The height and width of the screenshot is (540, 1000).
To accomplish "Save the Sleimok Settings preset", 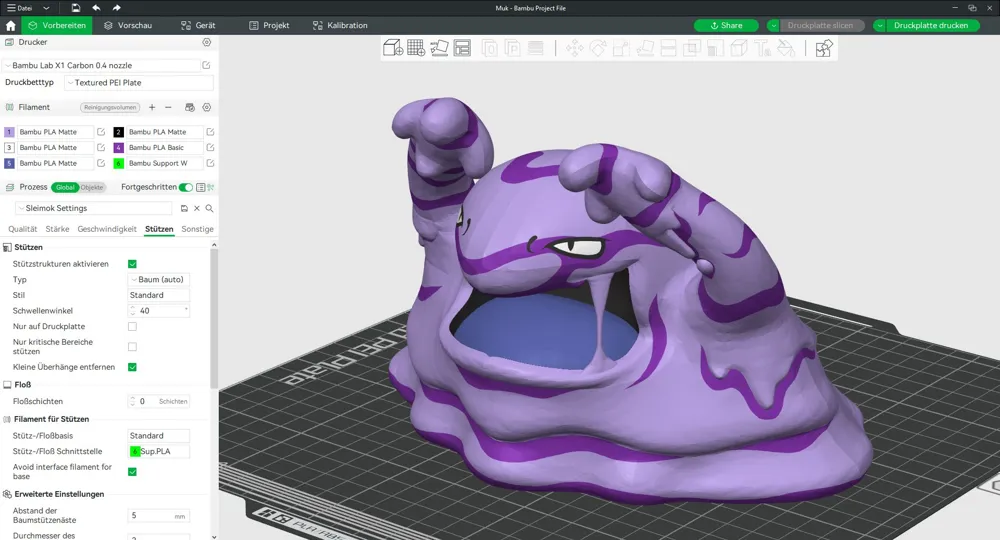I will click(x=184, y=208).
